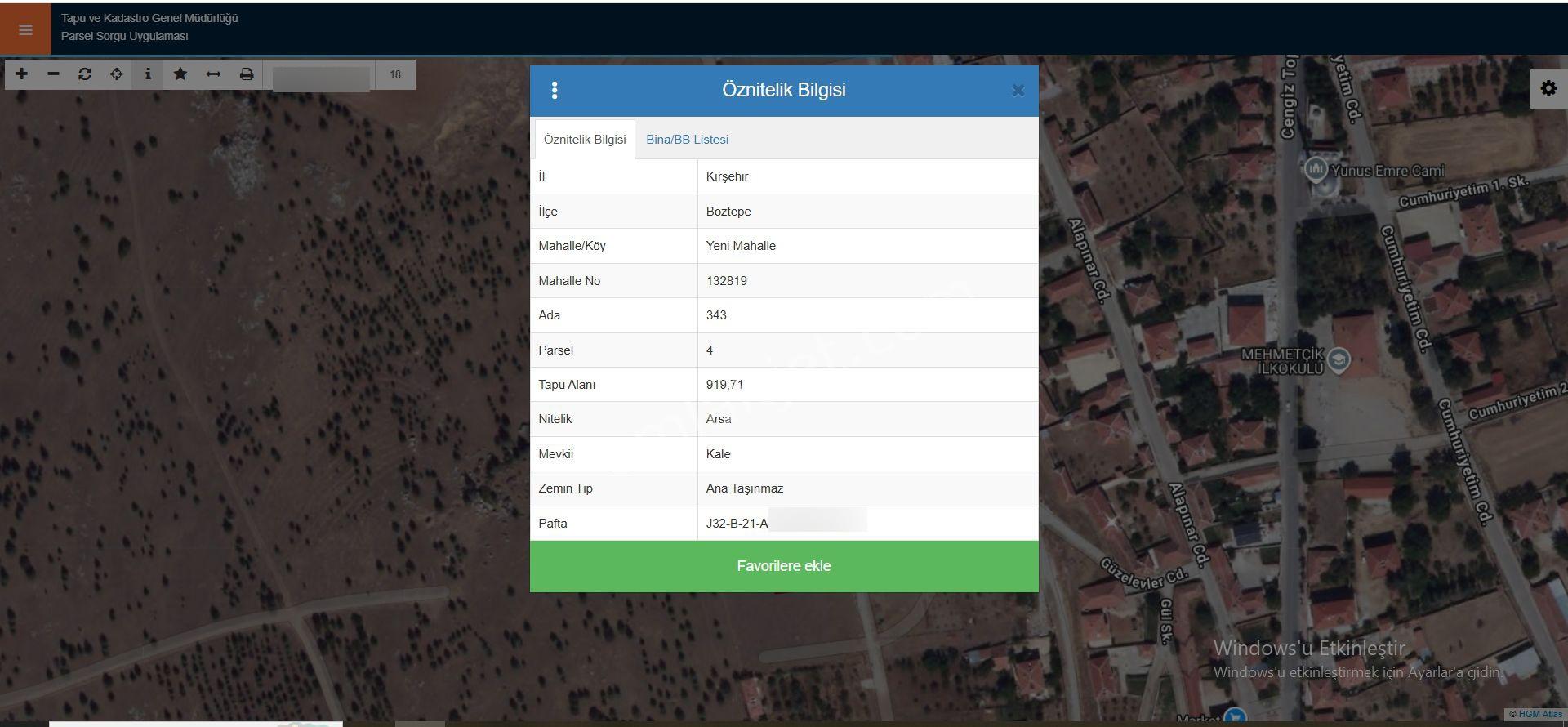Click the Favorilere ekle button
The image size is (1568, 727).
pyautogui.click(x=784, y=566)
